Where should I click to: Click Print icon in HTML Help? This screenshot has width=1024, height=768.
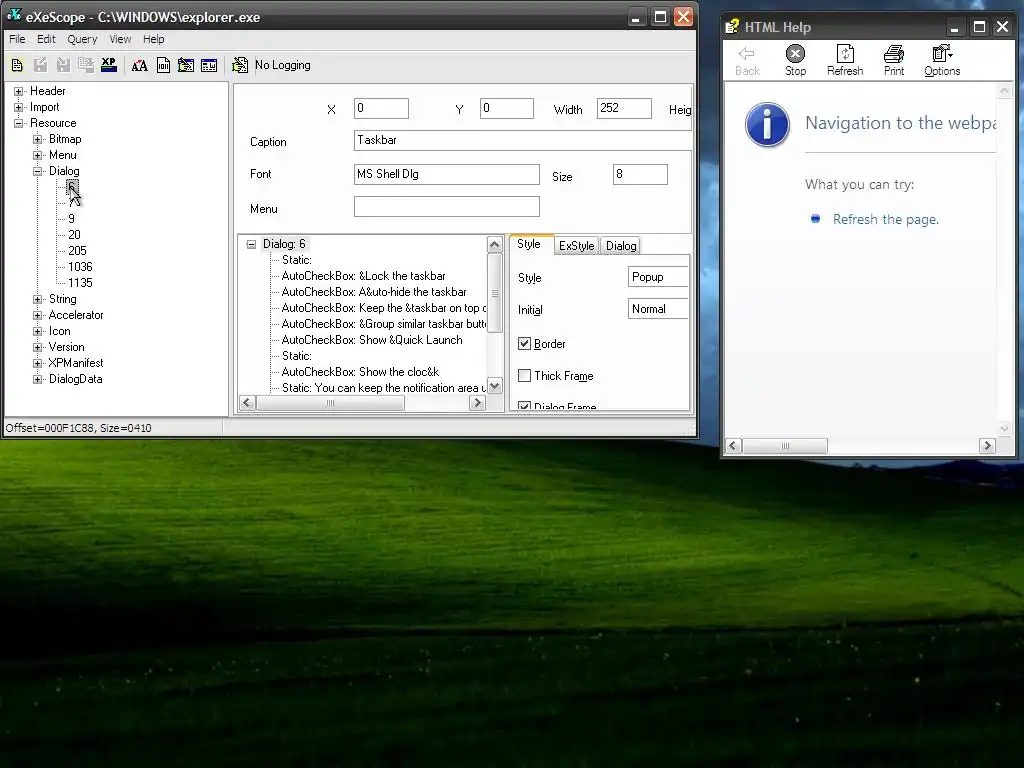click(893, 61)
